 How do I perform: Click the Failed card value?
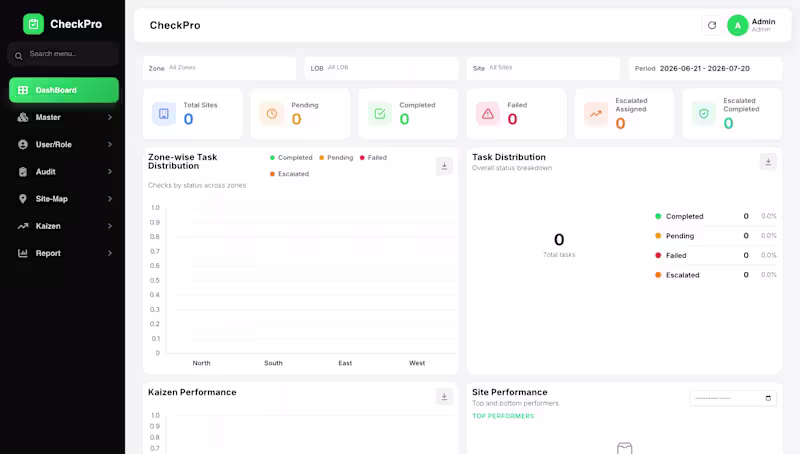click(x=512, y=119)
